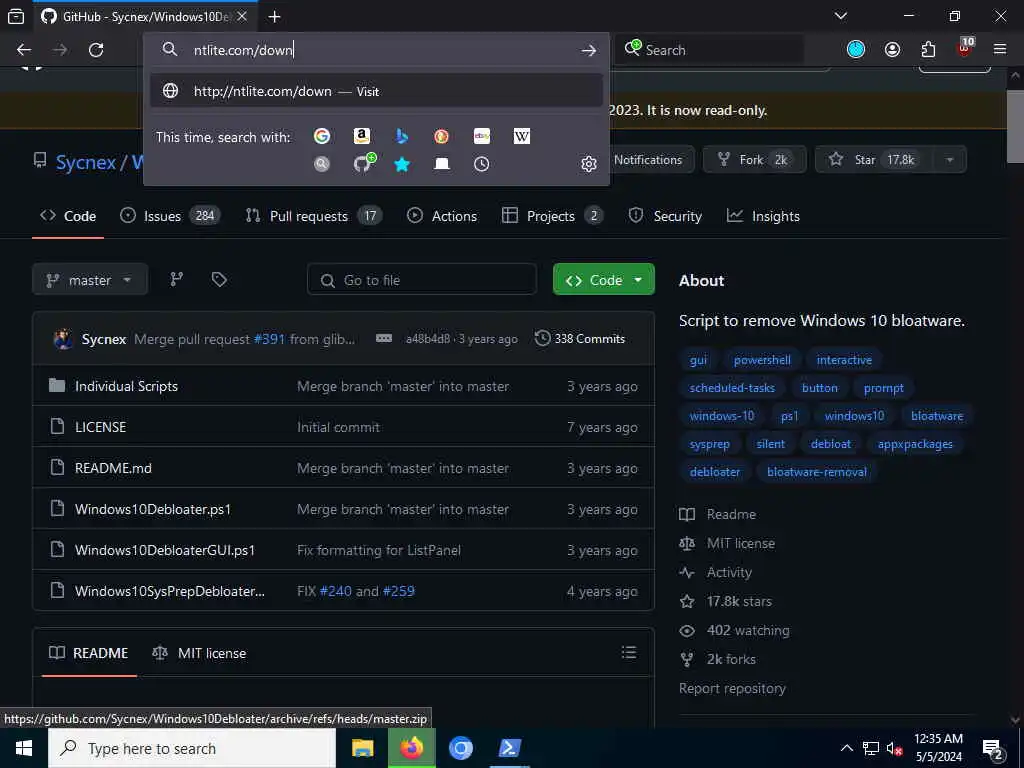Open README outline list icon
The image size is (1024, 768).
629,652
